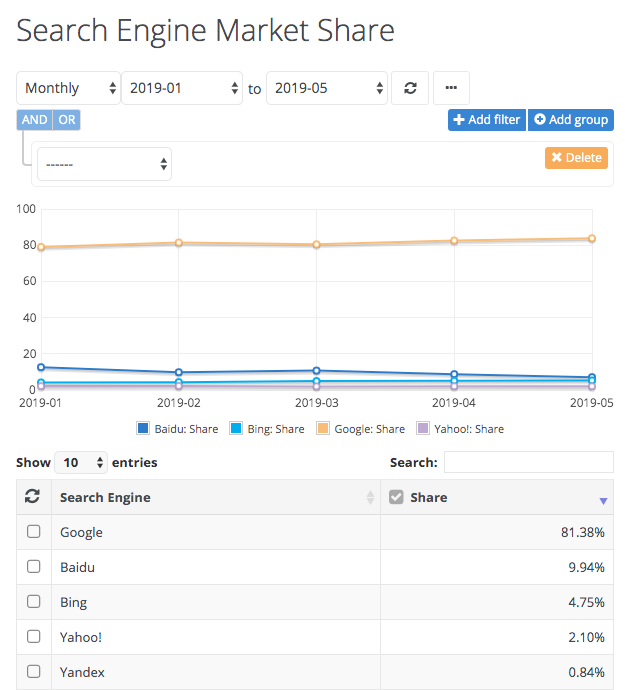The width and height of the screenshot is (625, 690).
Task: Click the 9.94% share value
Action: [x=586, y=567]
